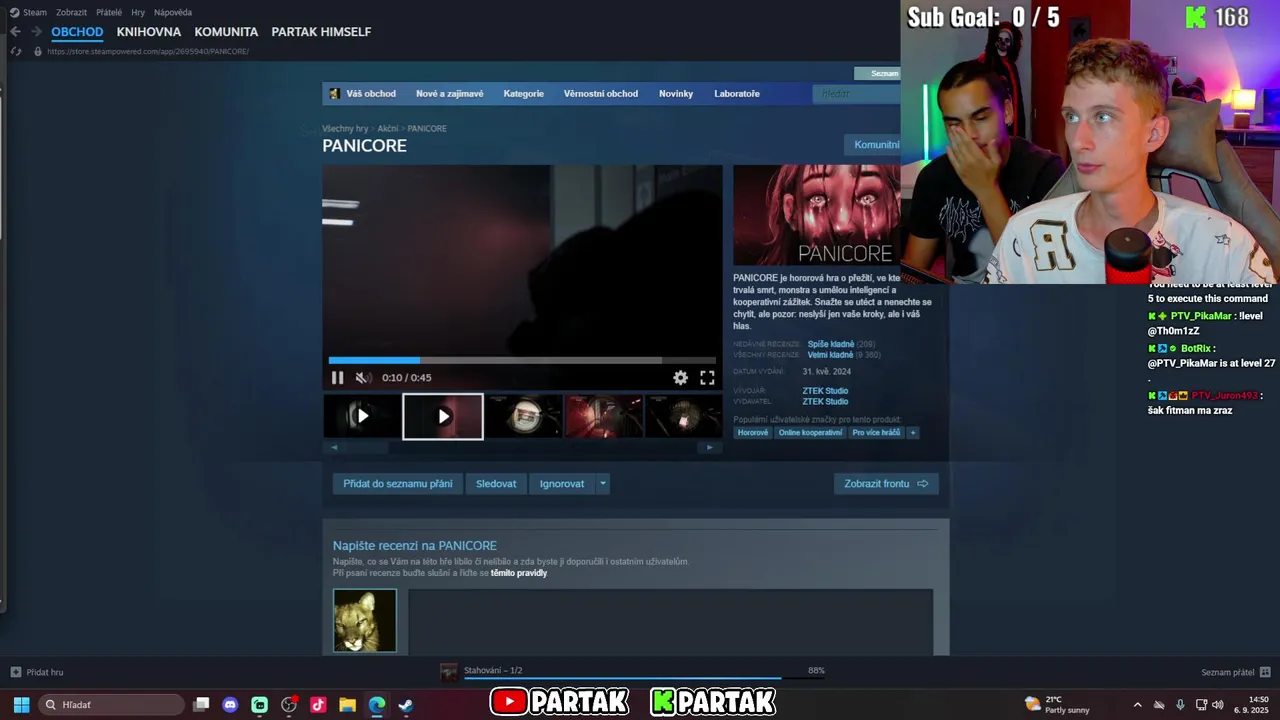Viewport: 1280px width, 720px height.
Task: Open video settings gear icon
Action: point(680,378)
